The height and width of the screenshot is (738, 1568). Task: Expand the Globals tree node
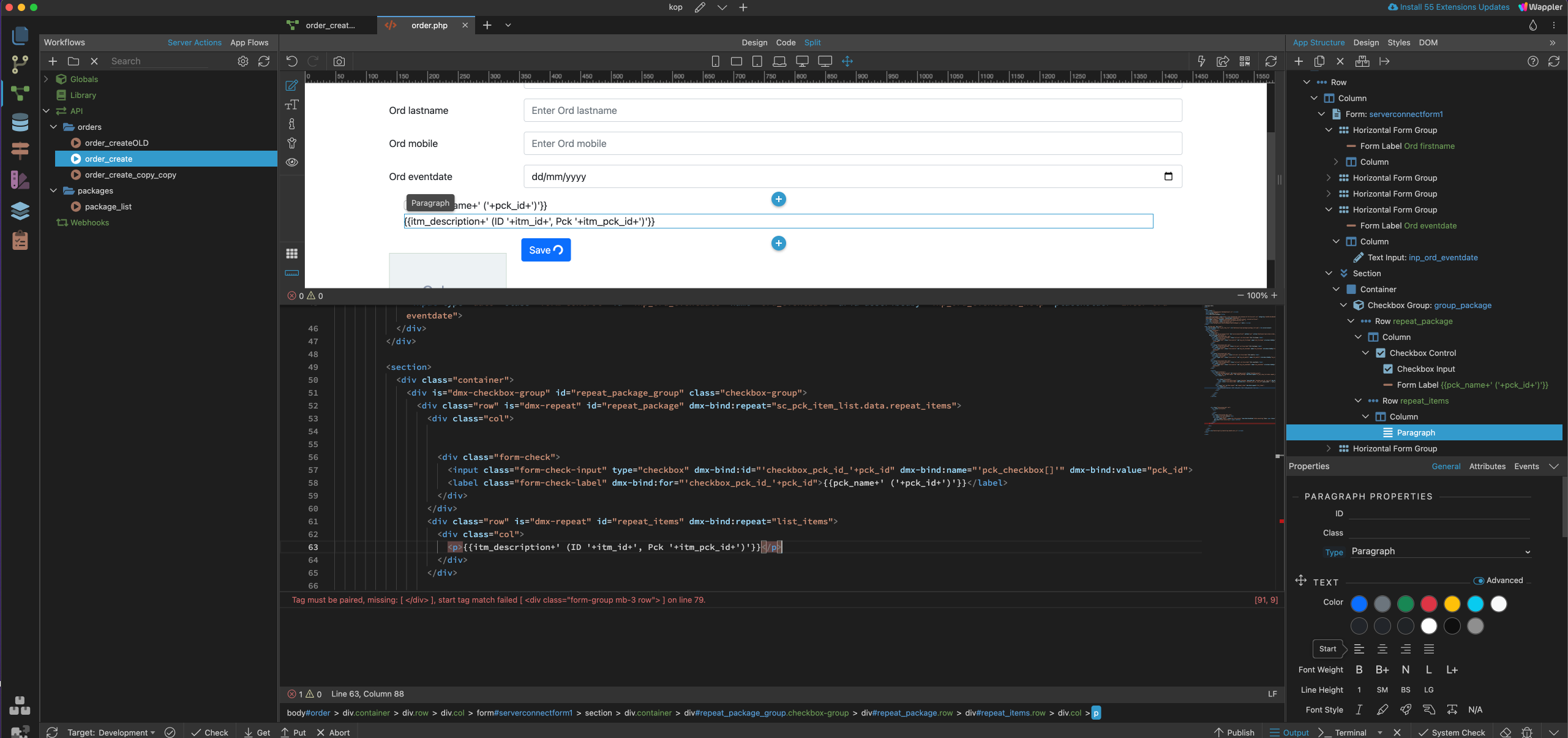[x=46, y=79]
